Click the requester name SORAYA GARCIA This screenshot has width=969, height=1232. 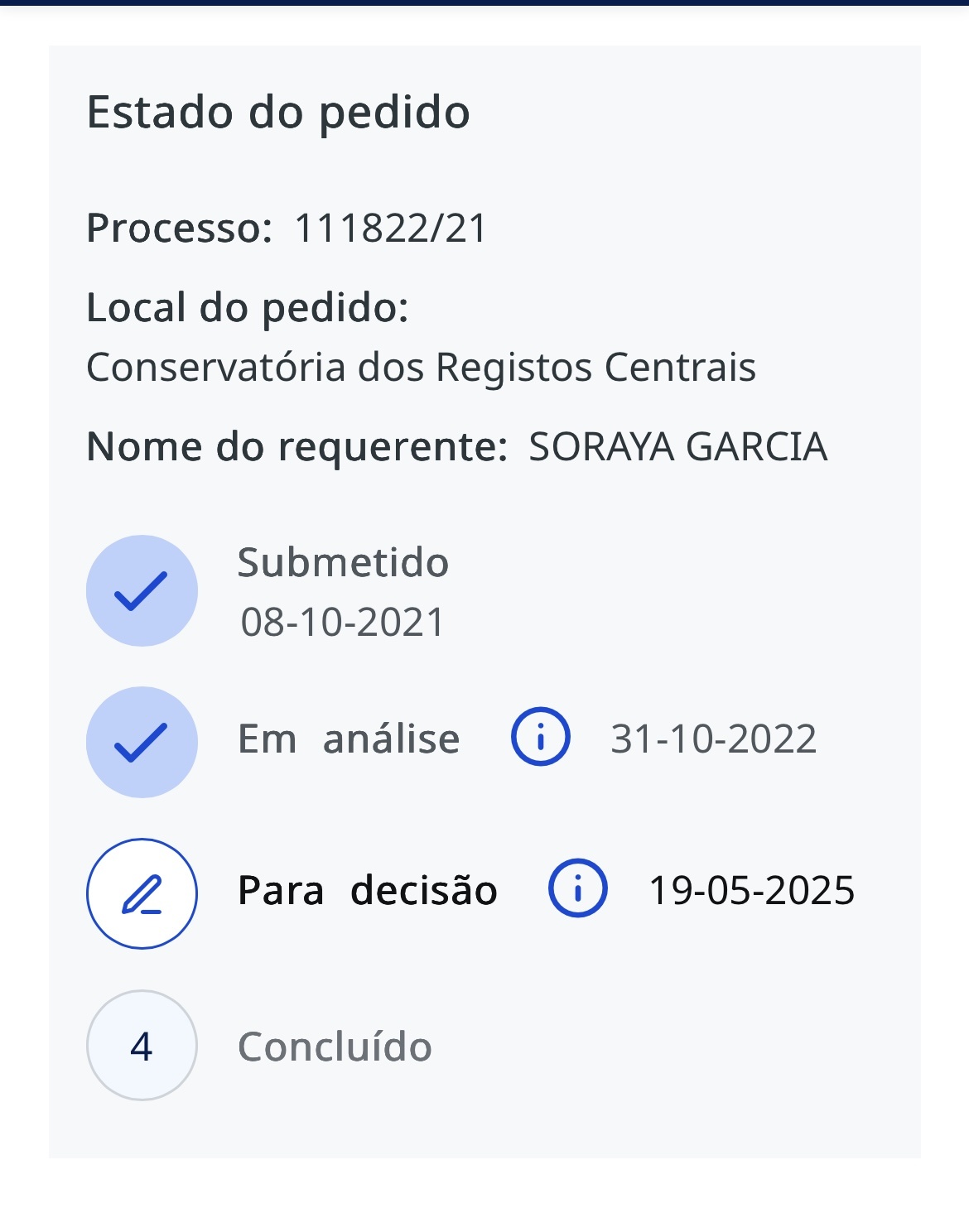click(x=678, y=447)
